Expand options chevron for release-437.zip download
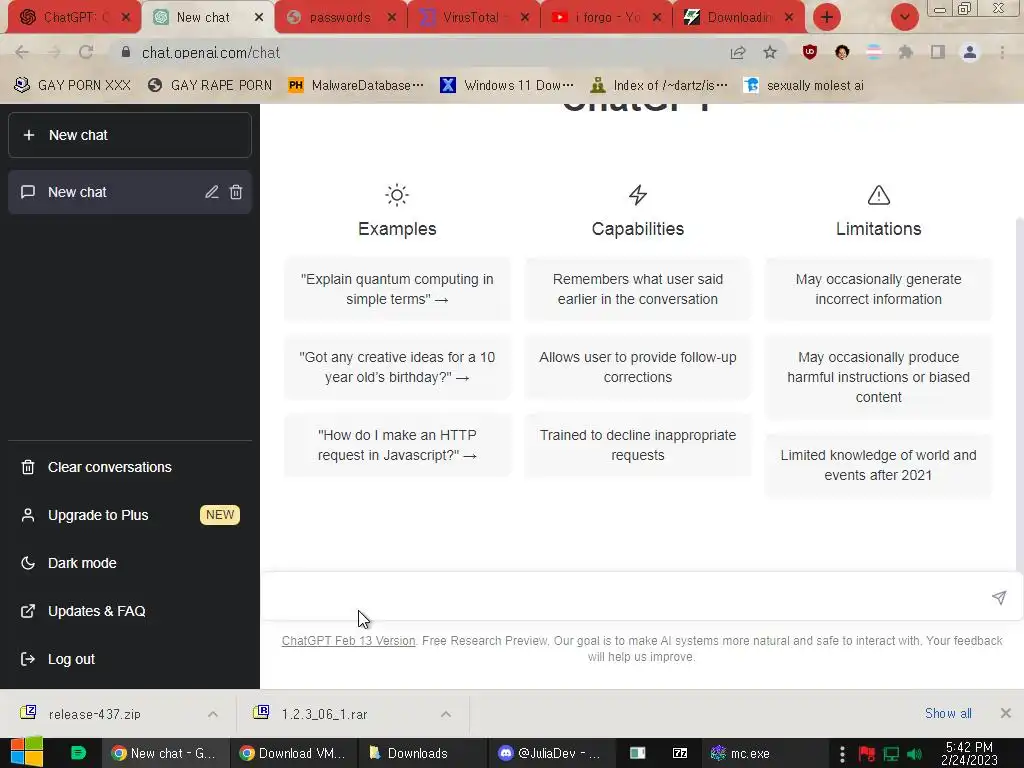This screenshot has width=1024, height=768. coord(213,714)
